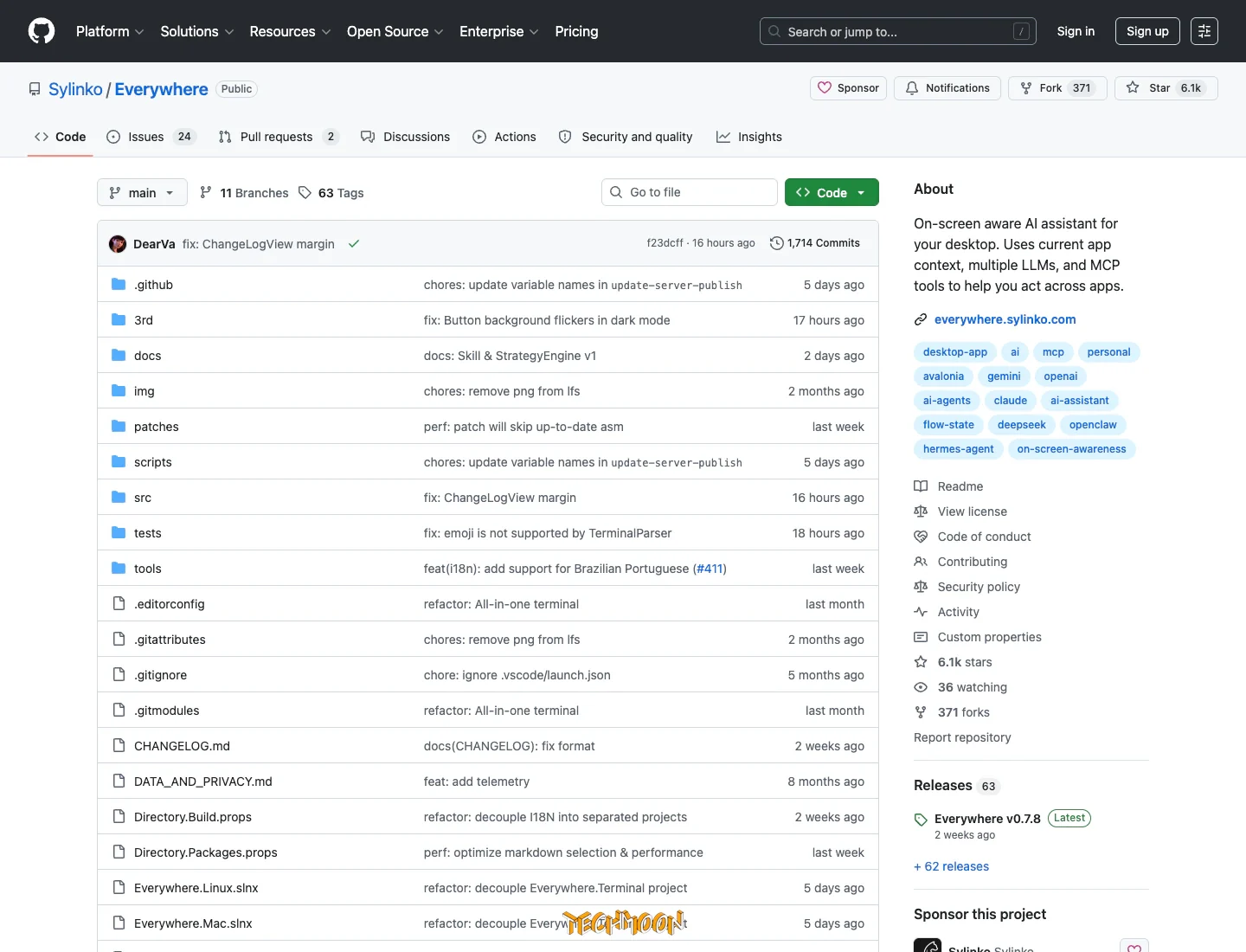Open the #411 pull request link
1246x952 pixels.
click(x=710, y=569)
